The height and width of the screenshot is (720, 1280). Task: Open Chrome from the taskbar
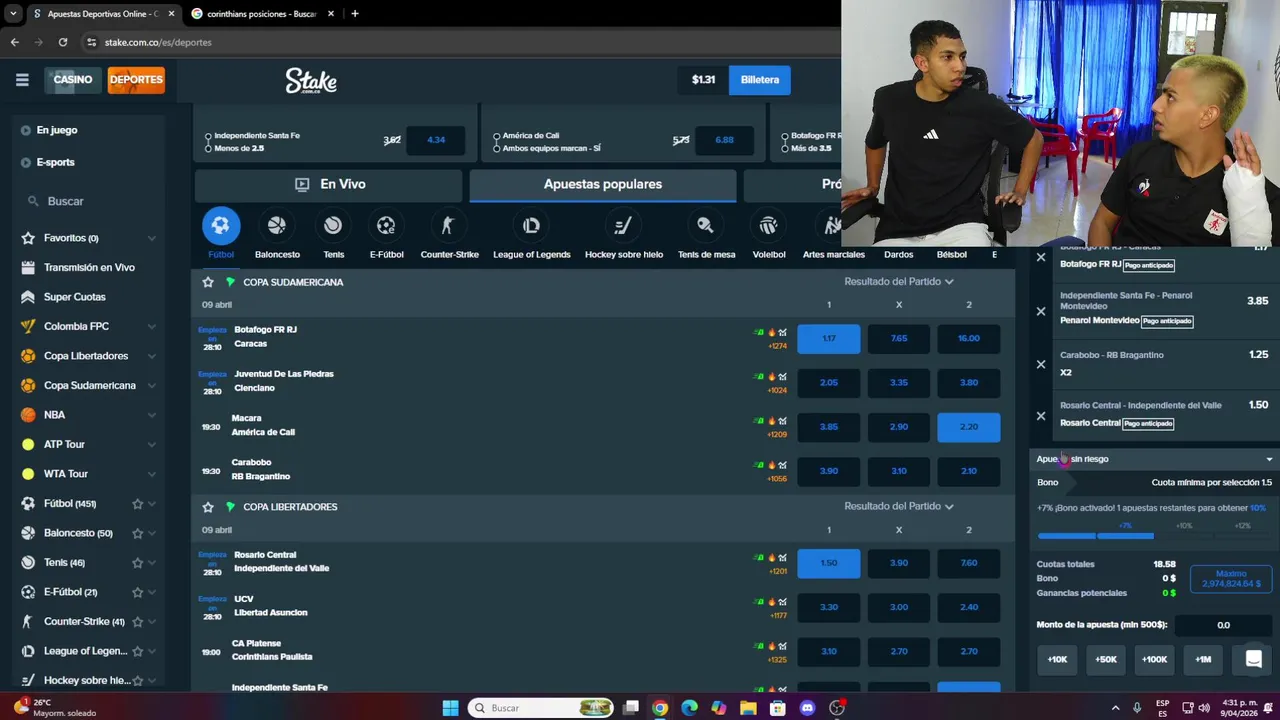click(660, 708)
